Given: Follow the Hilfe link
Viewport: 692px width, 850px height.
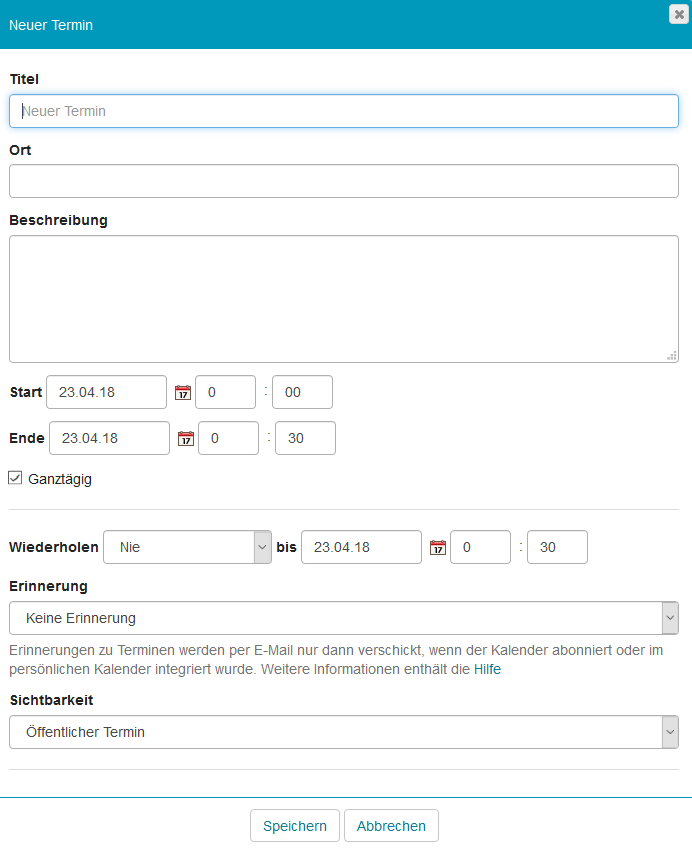Looking at the screenshot, I should click(487, 669).
